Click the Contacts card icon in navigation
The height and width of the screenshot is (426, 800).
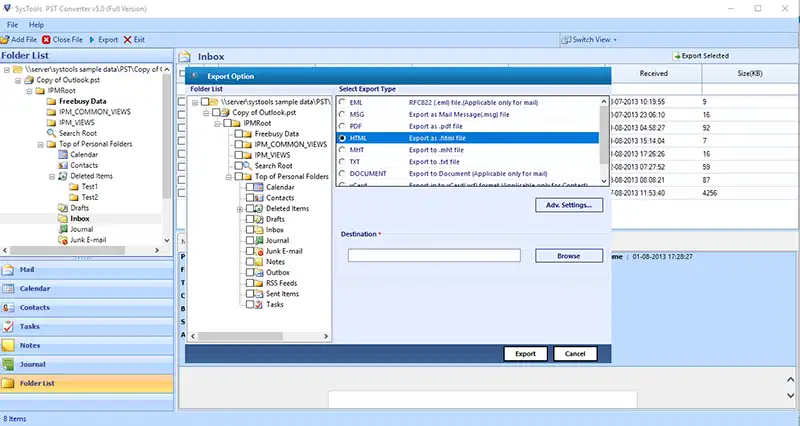[x=8, y=307]
